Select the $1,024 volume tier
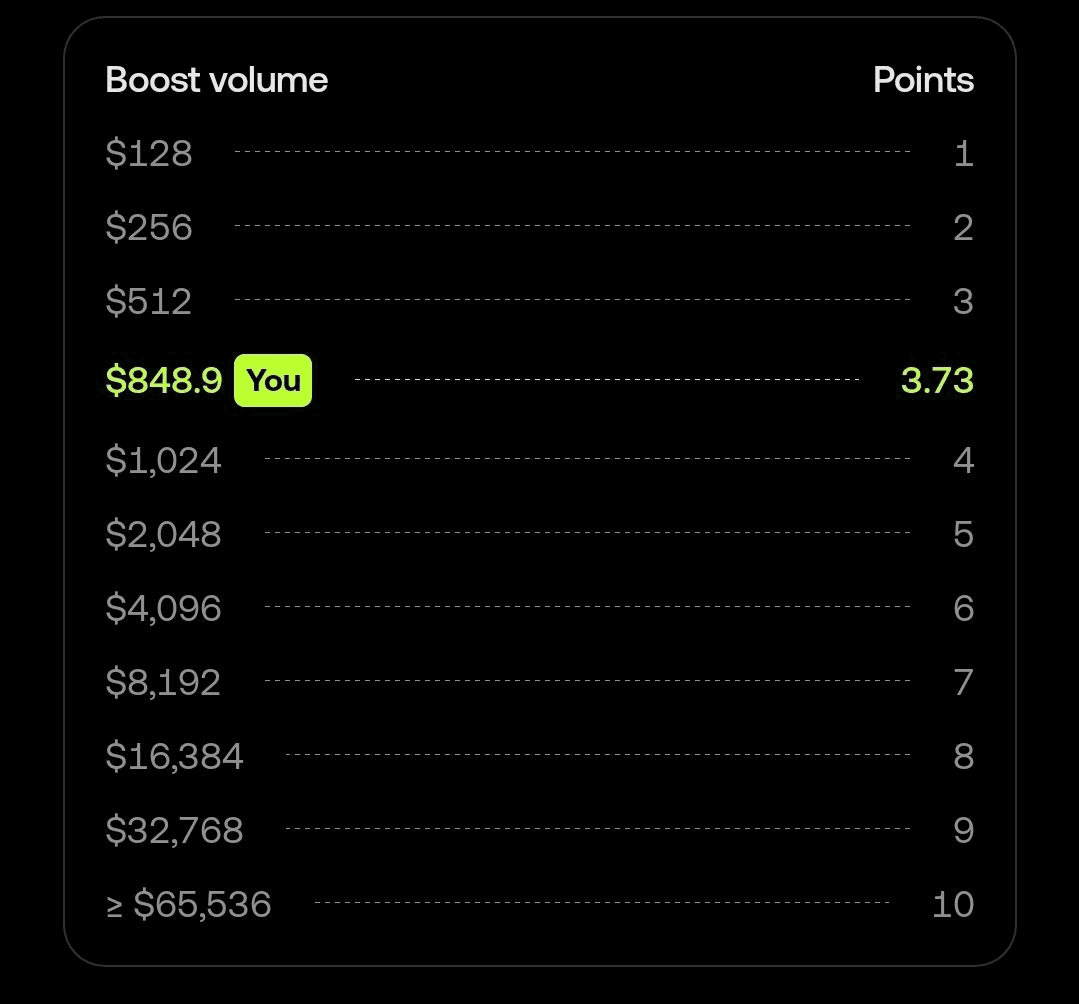The height and width of the screenshot is (1004, 1079). 164,460
